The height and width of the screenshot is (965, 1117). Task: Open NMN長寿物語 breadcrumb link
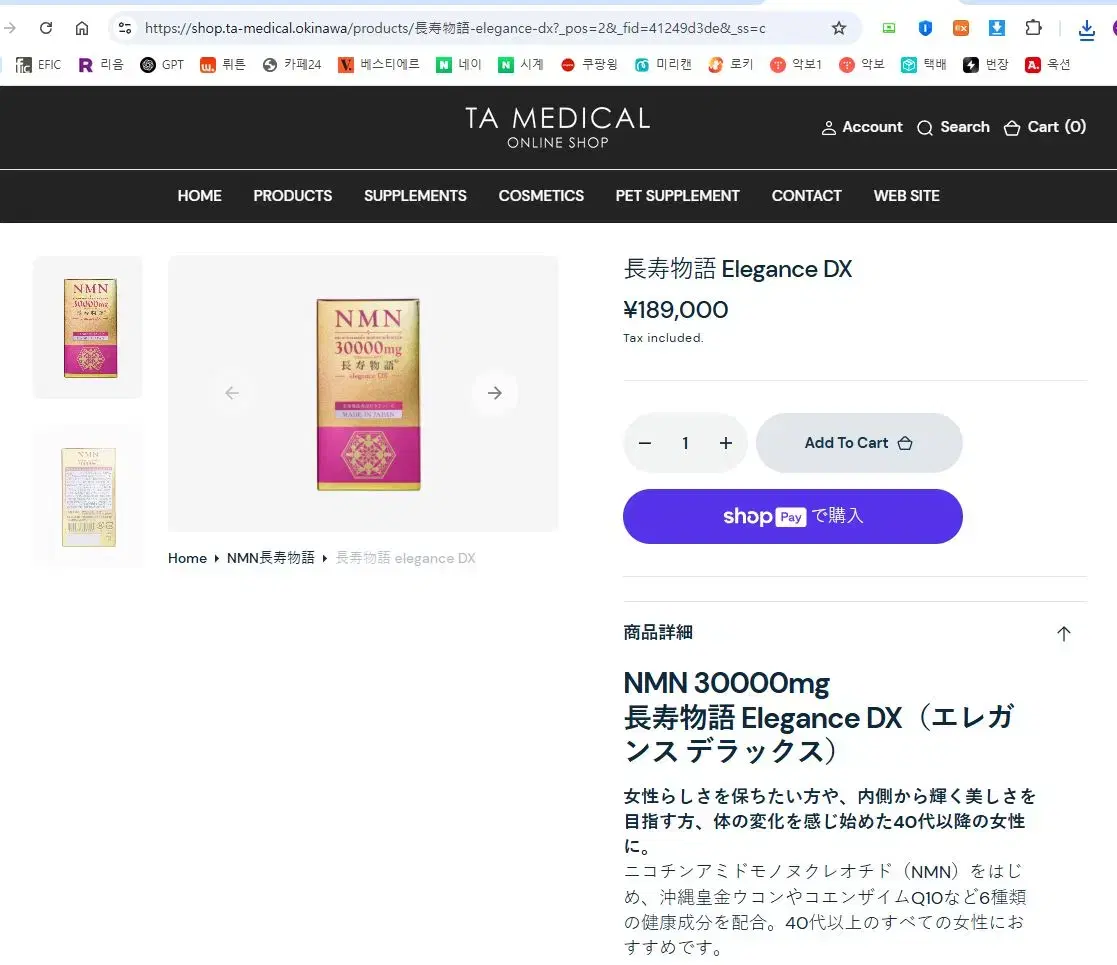click(x=270, y=558)
